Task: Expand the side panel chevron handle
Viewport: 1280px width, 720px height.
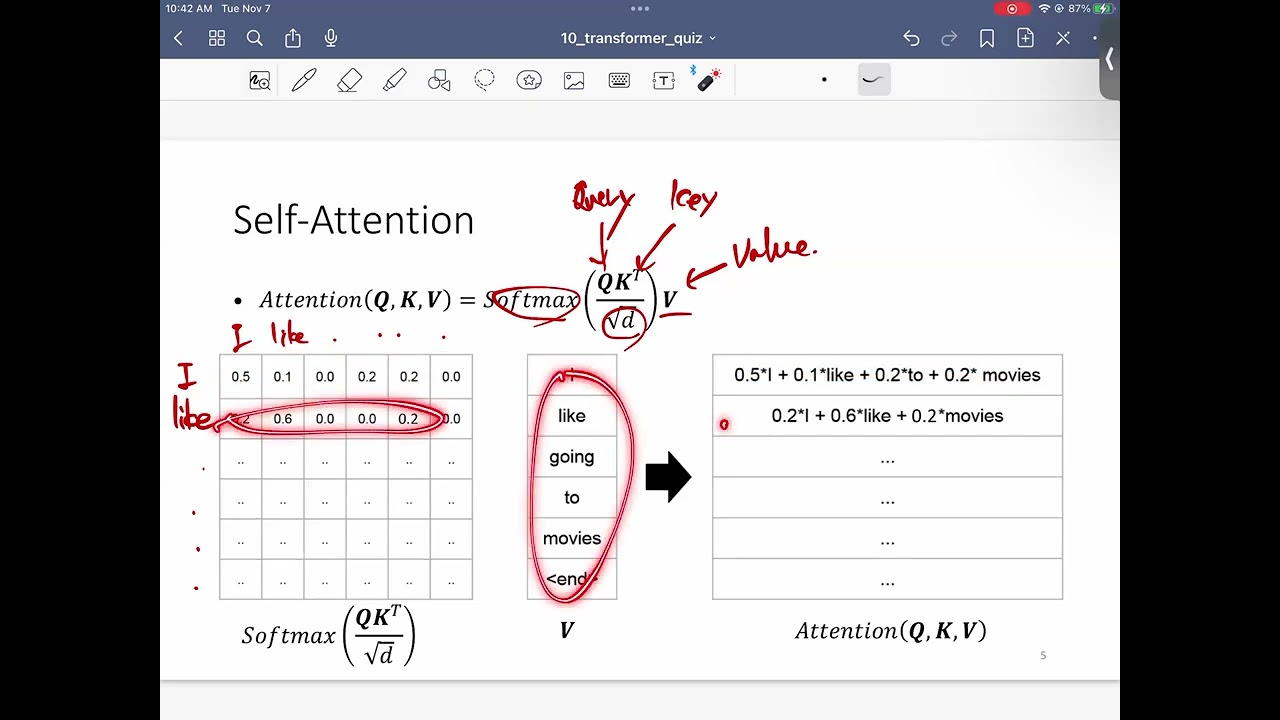Action: (1109, 60)
